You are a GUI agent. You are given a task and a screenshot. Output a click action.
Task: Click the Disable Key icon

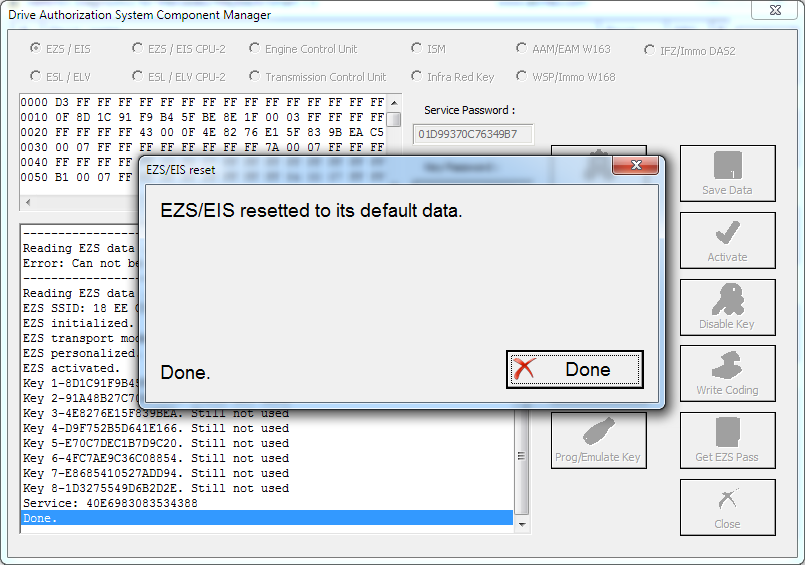727,299
